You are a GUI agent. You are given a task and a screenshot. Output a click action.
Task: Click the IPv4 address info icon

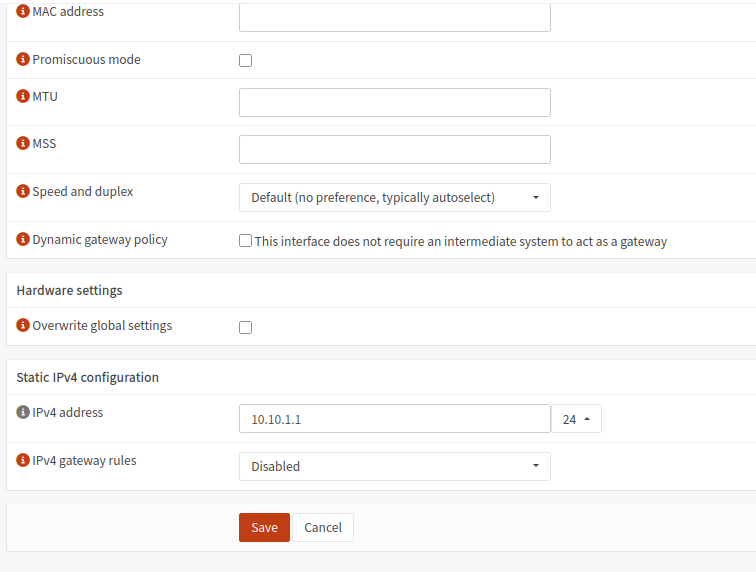tap(23, 413)
